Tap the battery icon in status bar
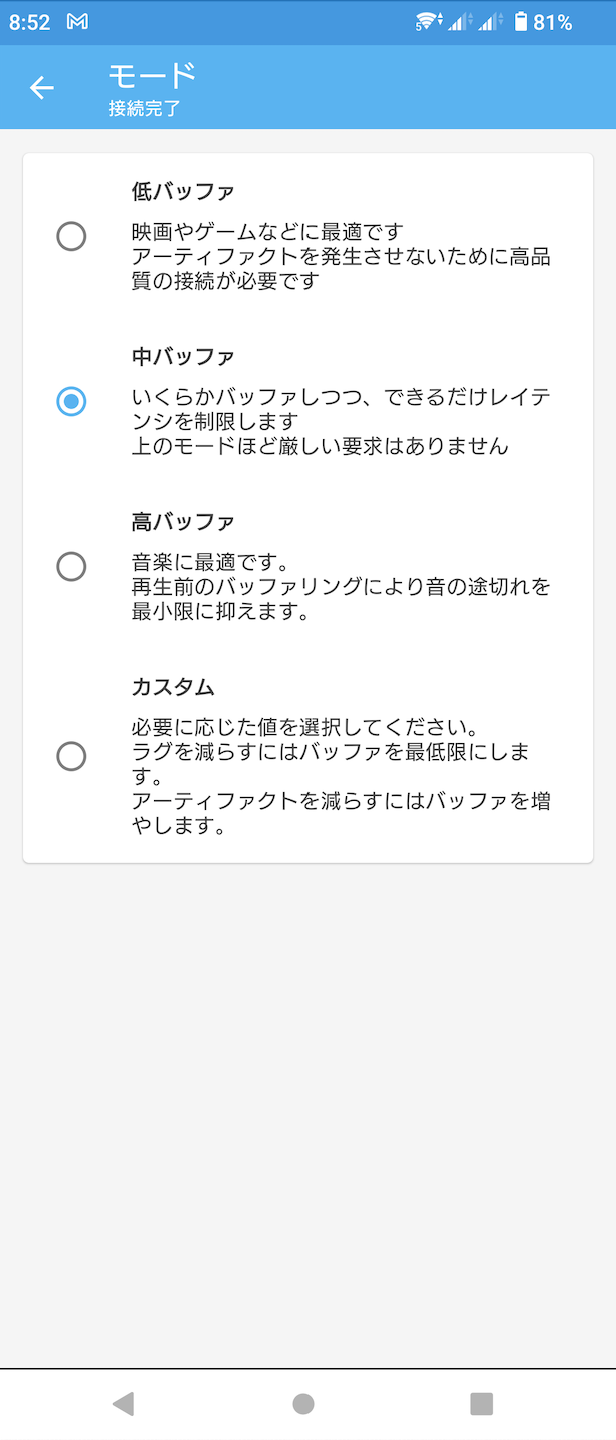616x1440 pixels. (520, 22)
